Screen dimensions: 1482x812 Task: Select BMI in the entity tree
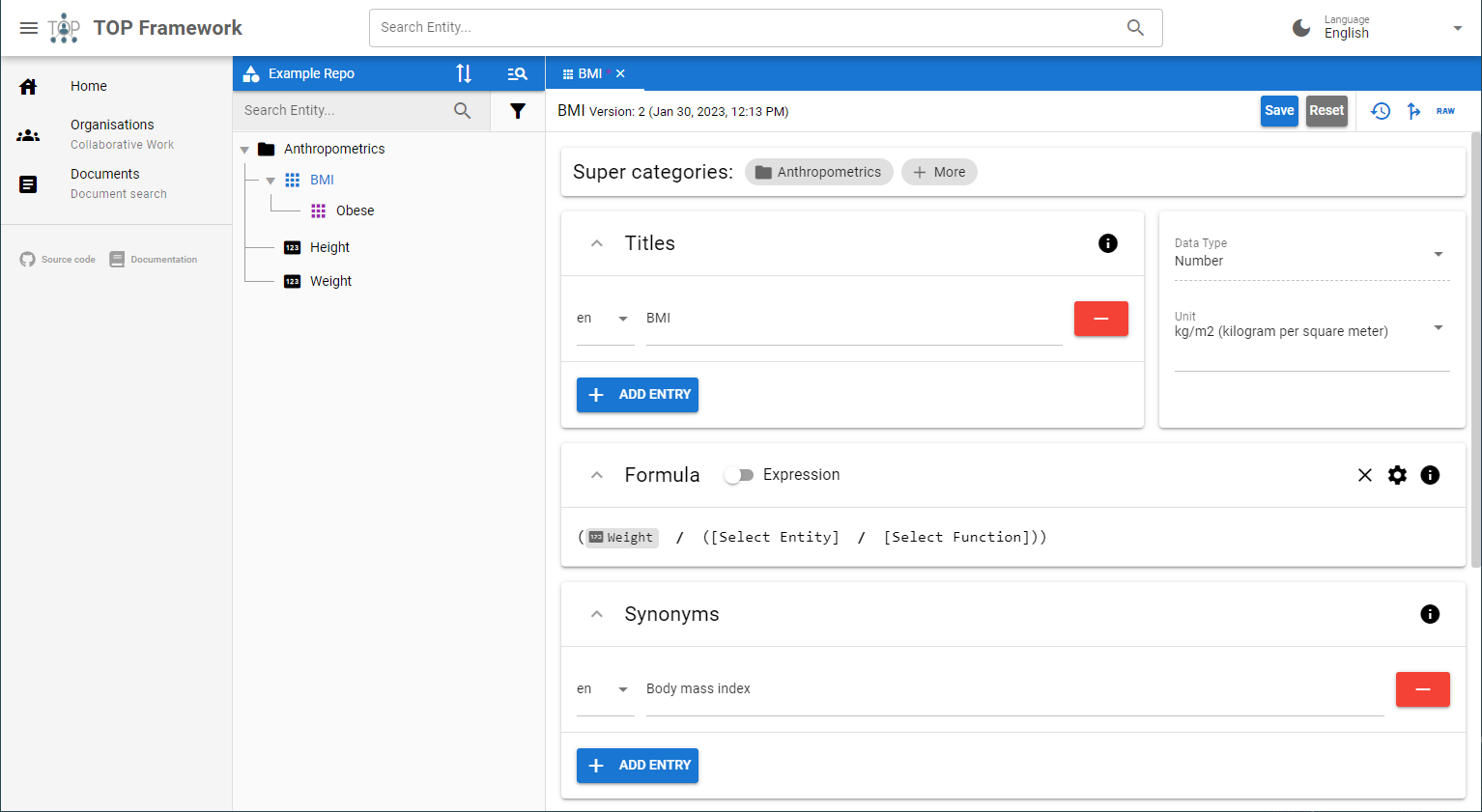pyautogui.click(x=322, y=180)
